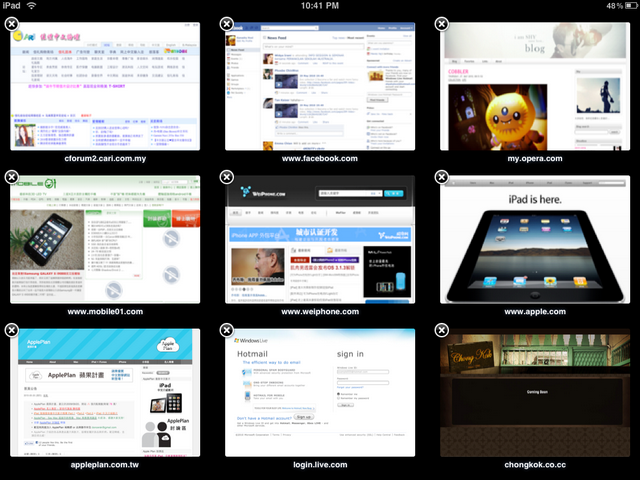Open the Facebook news feed thumbnail
This screenshot has width=640, height=480.
(x=320, y=86)
